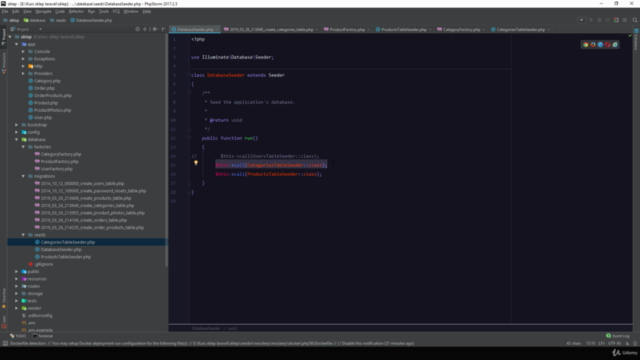
Task: Collapse the app folder
Action: 17,44
